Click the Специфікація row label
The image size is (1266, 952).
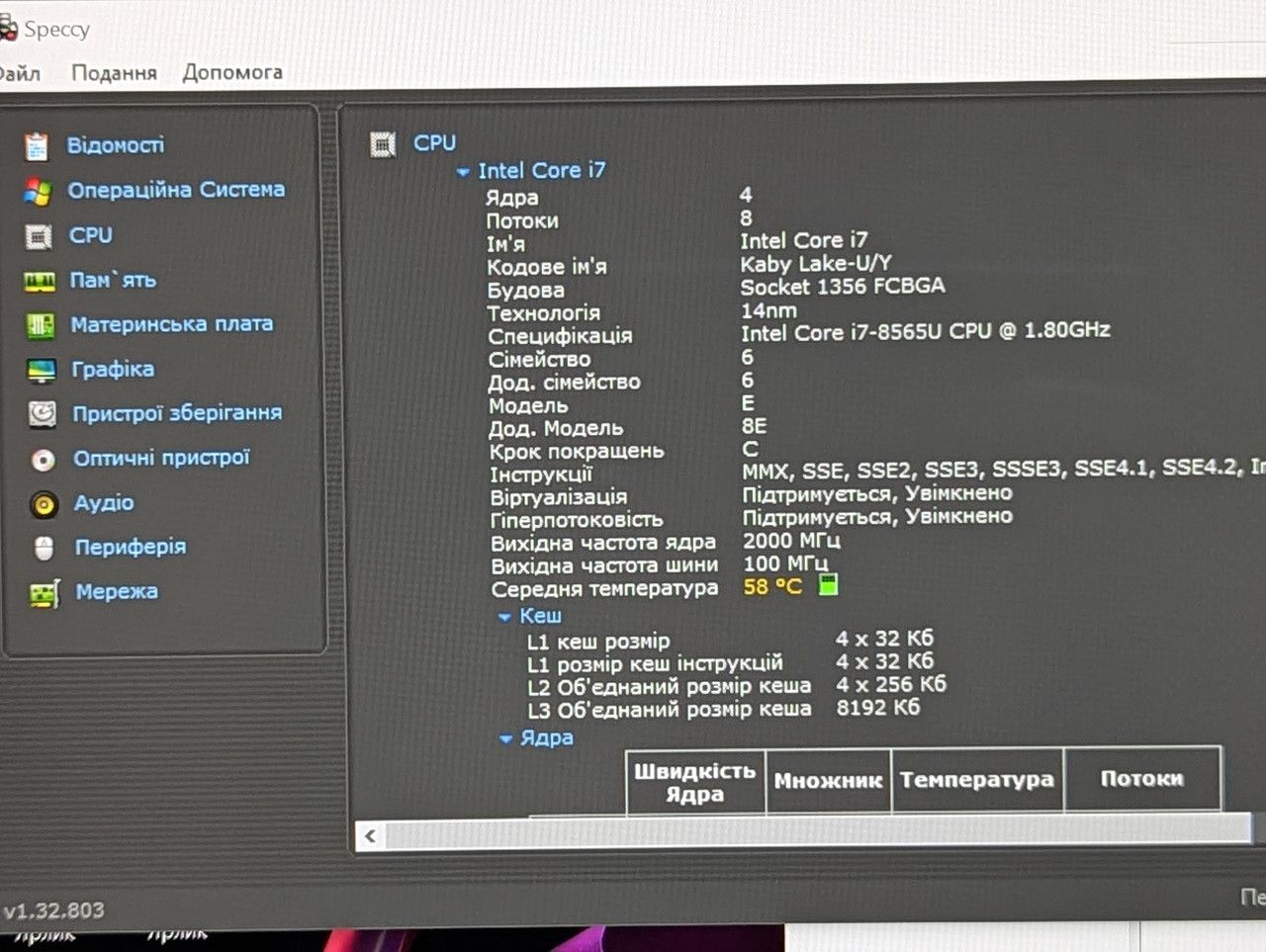tap(560, 336)
